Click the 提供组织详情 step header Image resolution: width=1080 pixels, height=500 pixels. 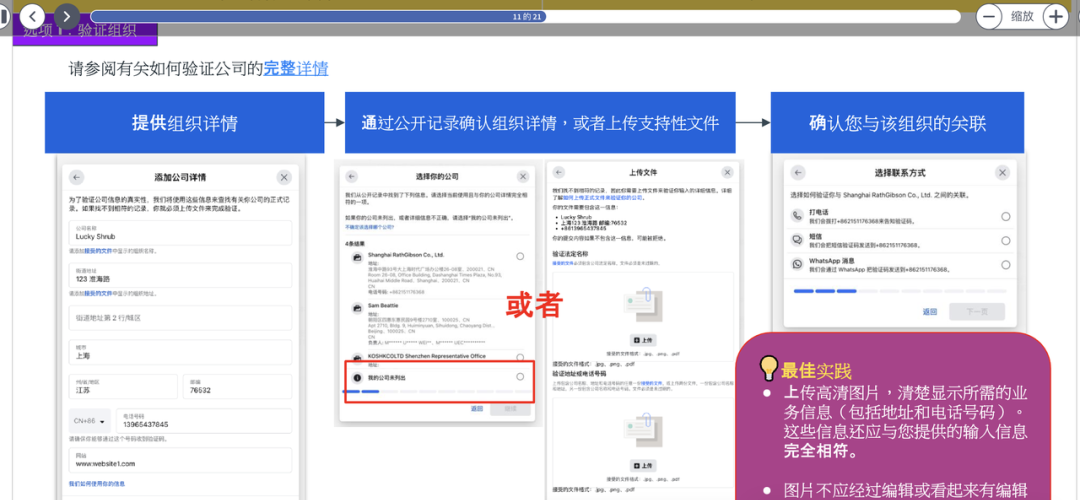click(x=185, y=123)
